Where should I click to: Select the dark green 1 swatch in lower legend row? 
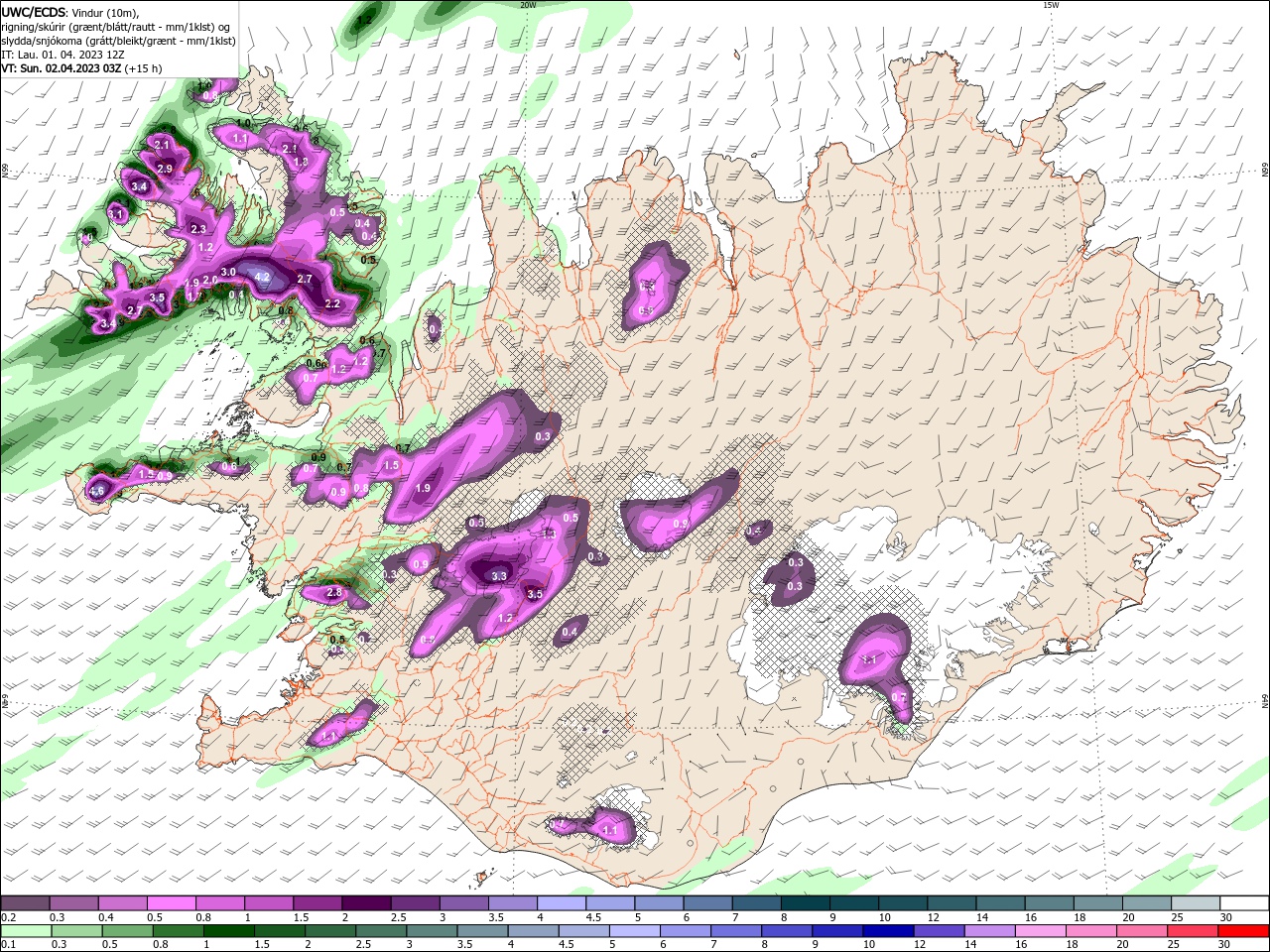click(229, 931)
